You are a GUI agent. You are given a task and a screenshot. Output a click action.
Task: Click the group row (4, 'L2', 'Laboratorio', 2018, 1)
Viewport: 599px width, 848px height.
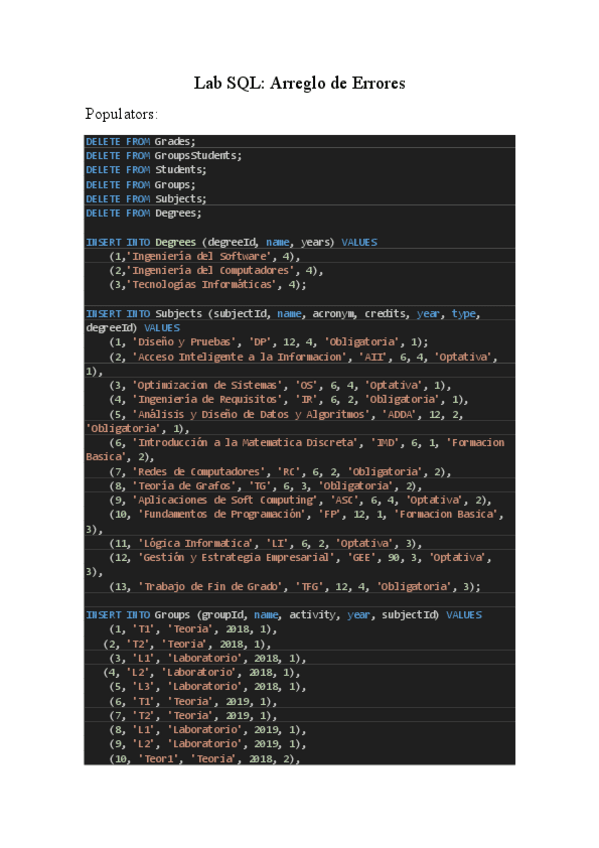click(202, 673)
